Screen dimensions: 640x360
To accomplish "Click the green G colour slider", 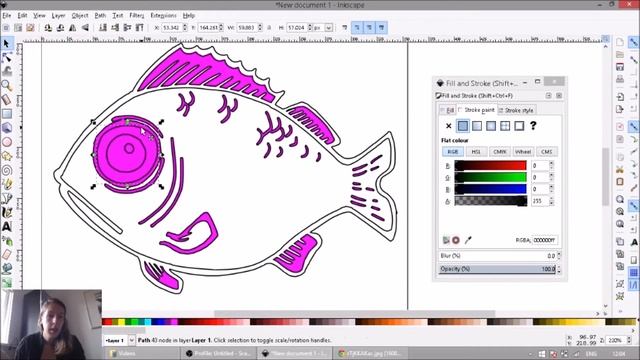I will (490, 177).
